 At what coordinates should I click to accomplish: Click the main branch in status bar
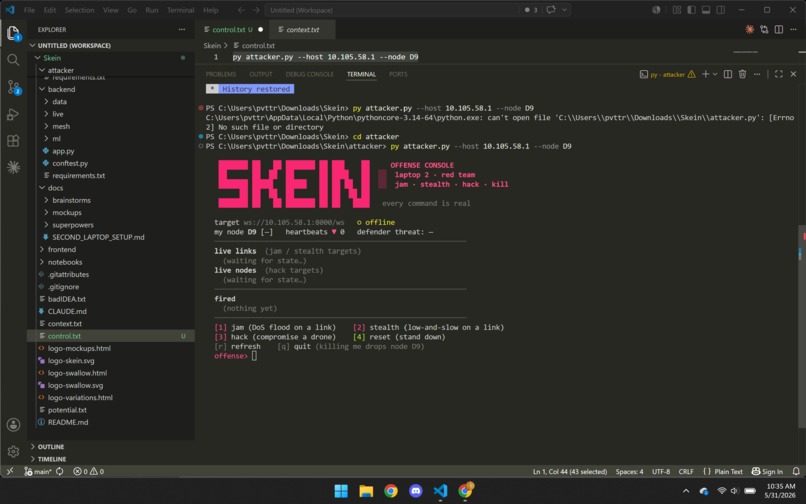pos(39,471)
